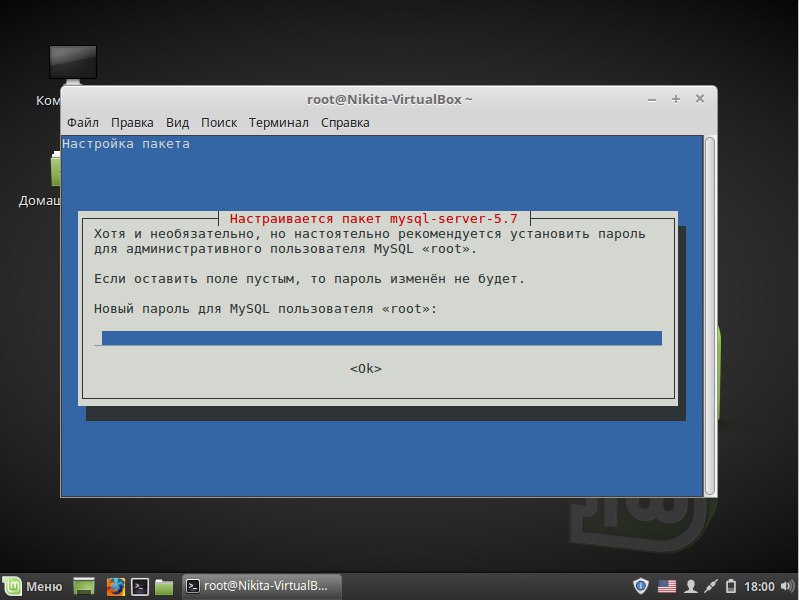Open the battery power tray icon
This screenshot has height=600, width=799.
[x=731, y=586]
